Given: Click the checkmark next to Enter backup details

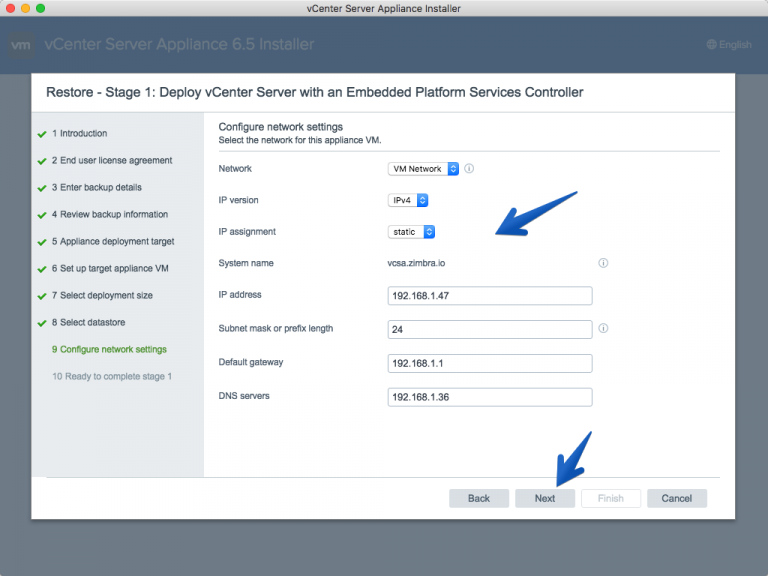Looking at the screenshot, I should (42, 188).
